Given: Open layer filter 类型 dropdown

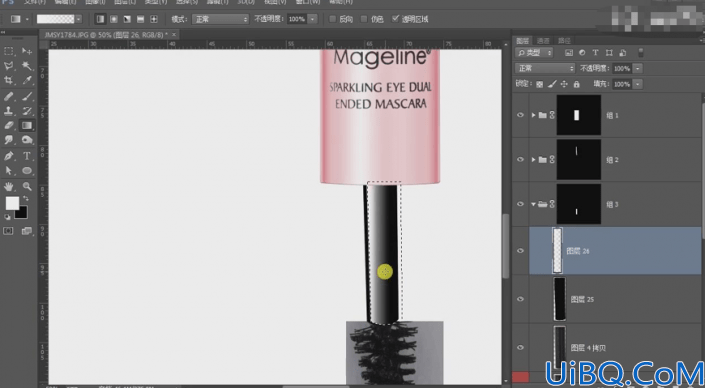Looking at the screenshot, I should click(534, 53).
